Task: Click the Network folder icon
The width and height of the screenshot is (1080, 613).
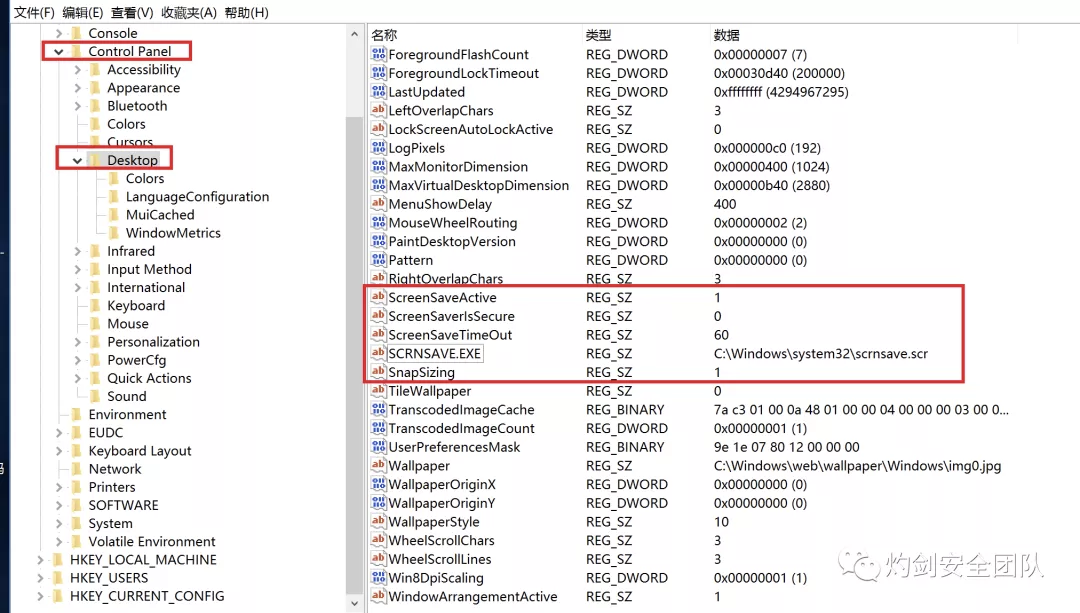Action: pyautogui.click(x=76, y=469)
